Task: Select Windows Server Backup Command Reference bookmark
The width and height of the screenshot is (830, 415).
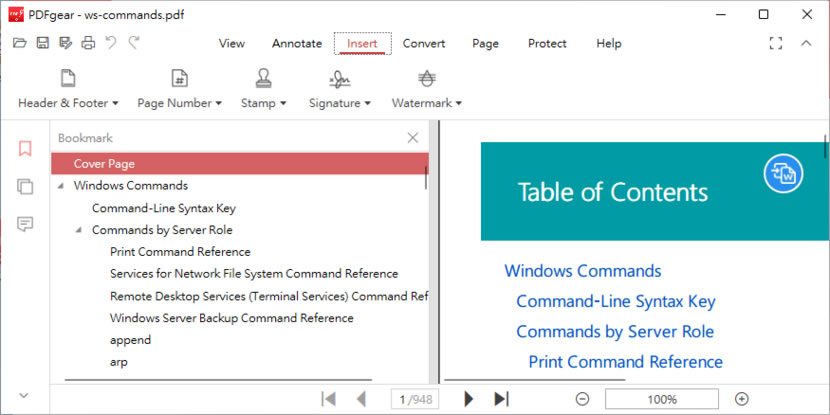Action: pyautogui.click(x=232, y=318)
